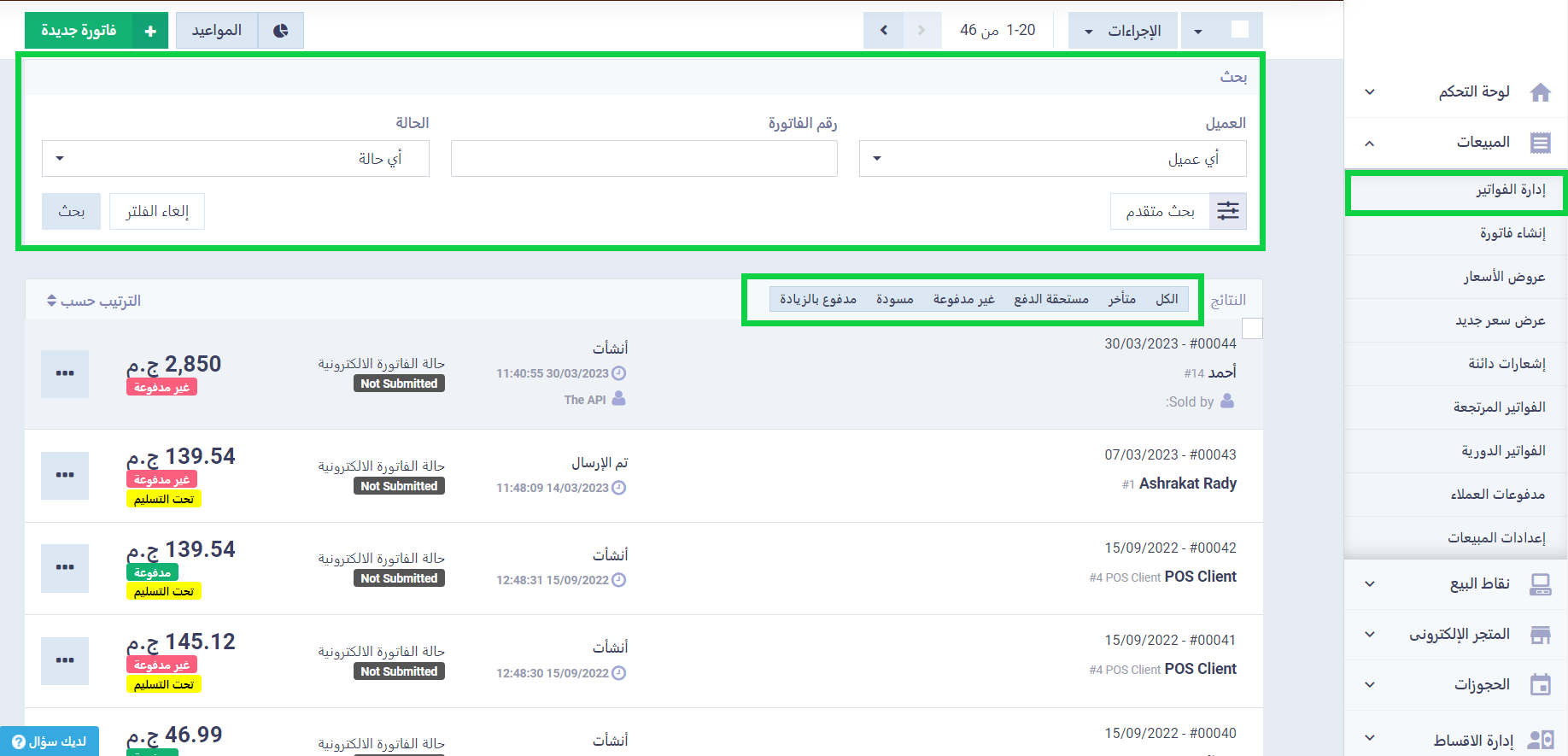The width and height of the screenshot is (1568, 756).
Task: Click the نقاط البيع laptop icon
Action: (x=1540, y=584)
